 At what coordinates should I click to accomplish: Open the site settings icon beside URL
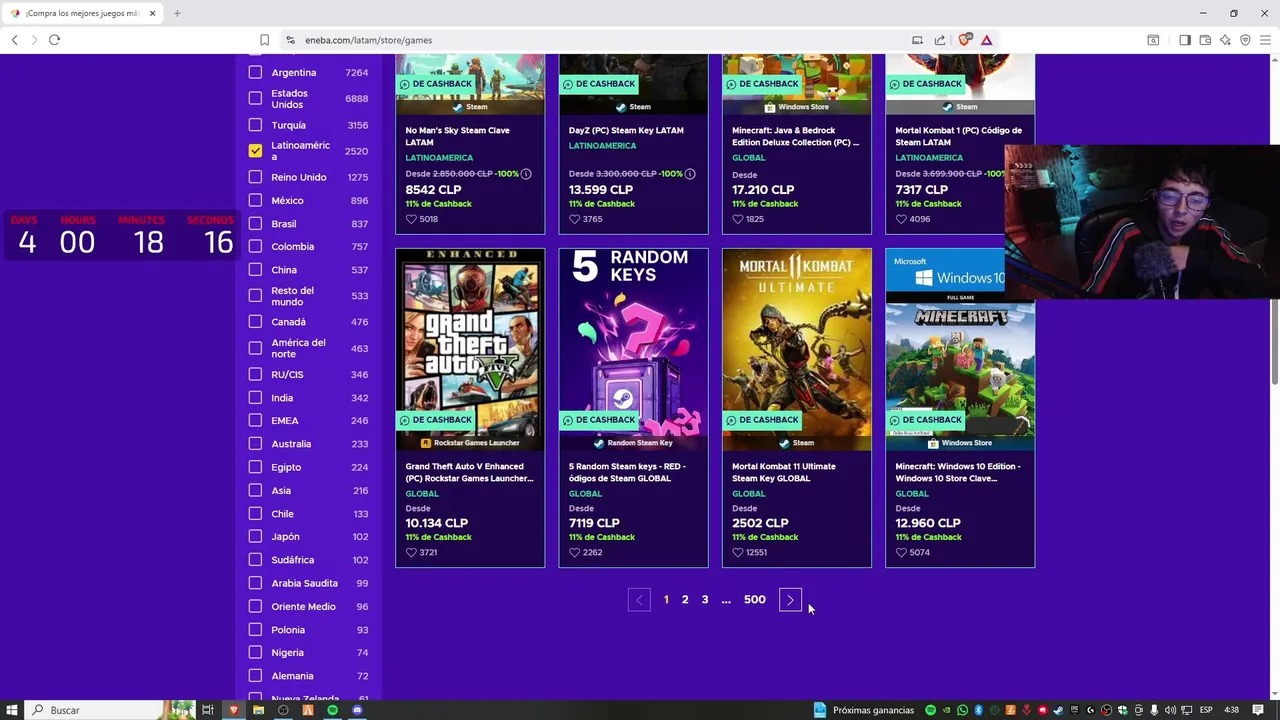tap(290, 40)
